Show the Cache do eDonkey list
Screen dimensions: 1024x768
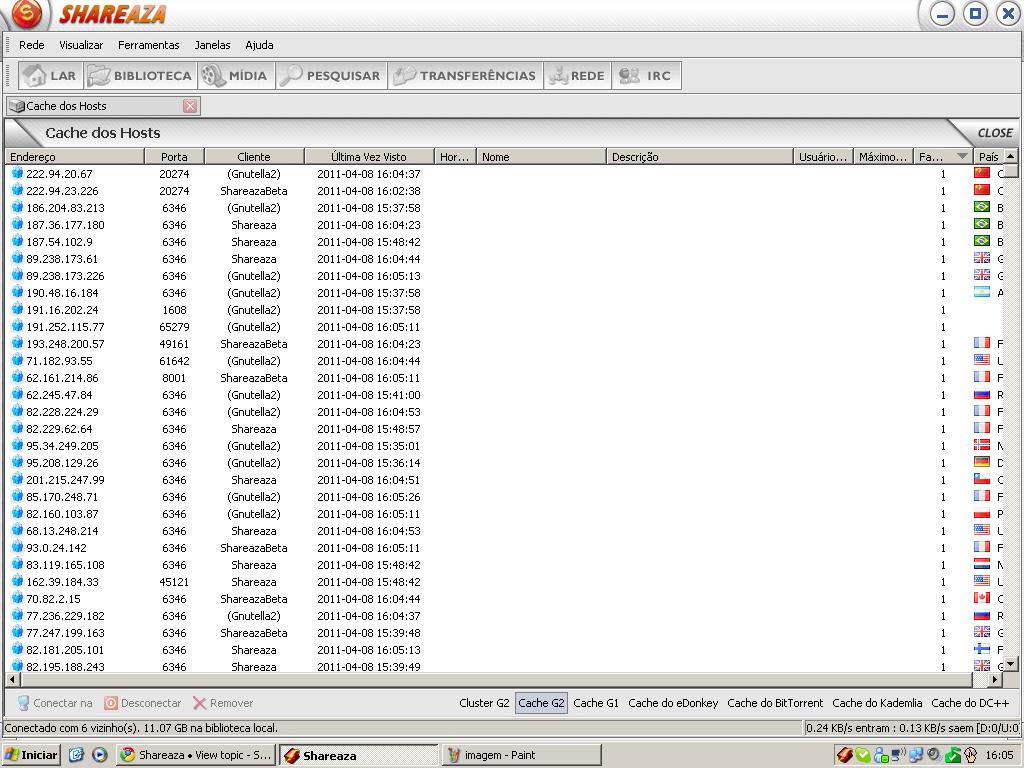click(673, 703)
